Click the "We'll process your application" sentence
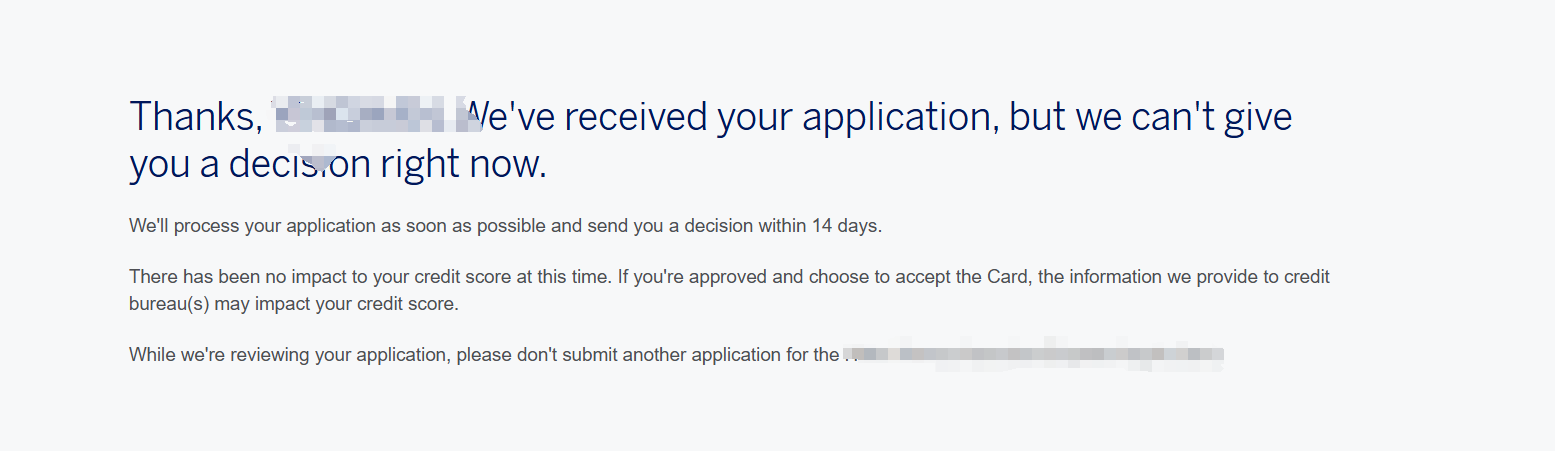Viewport: 1555px width, 451px height. click(x=253, y=226)
